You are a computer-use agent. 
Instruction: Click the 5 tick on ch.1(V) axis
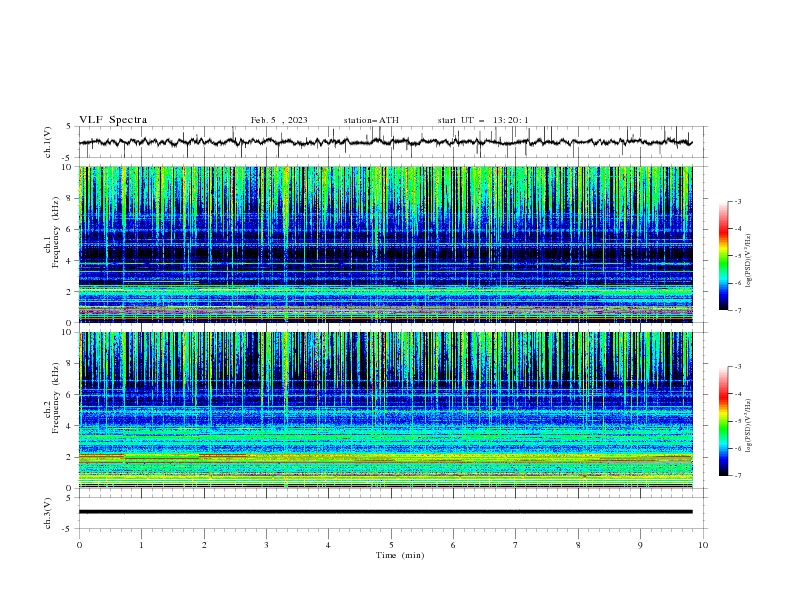[x=68, y=127]
